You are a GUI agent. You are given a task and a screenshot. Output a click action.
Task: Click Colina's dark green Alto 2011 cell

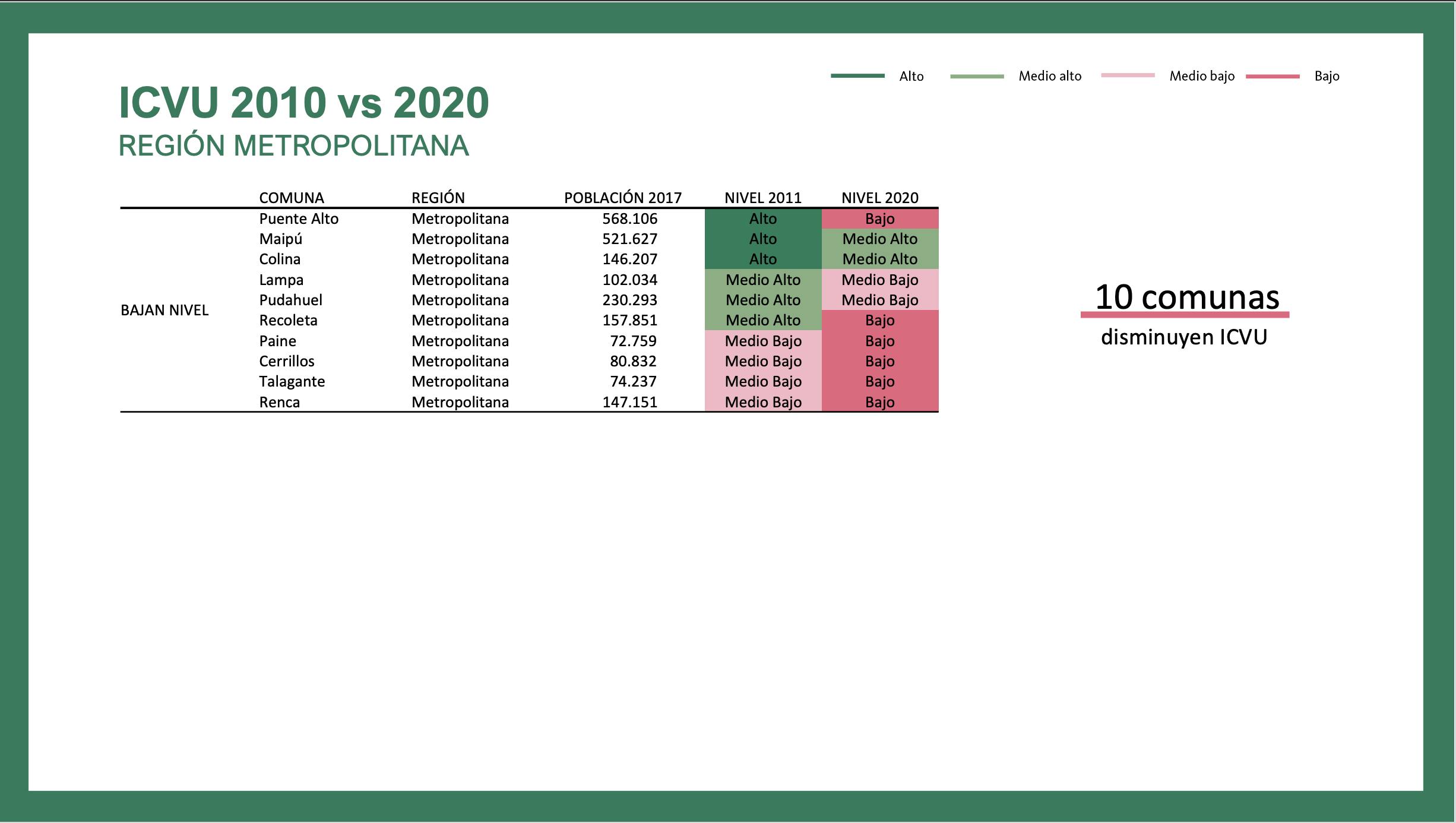click(762, 259)
